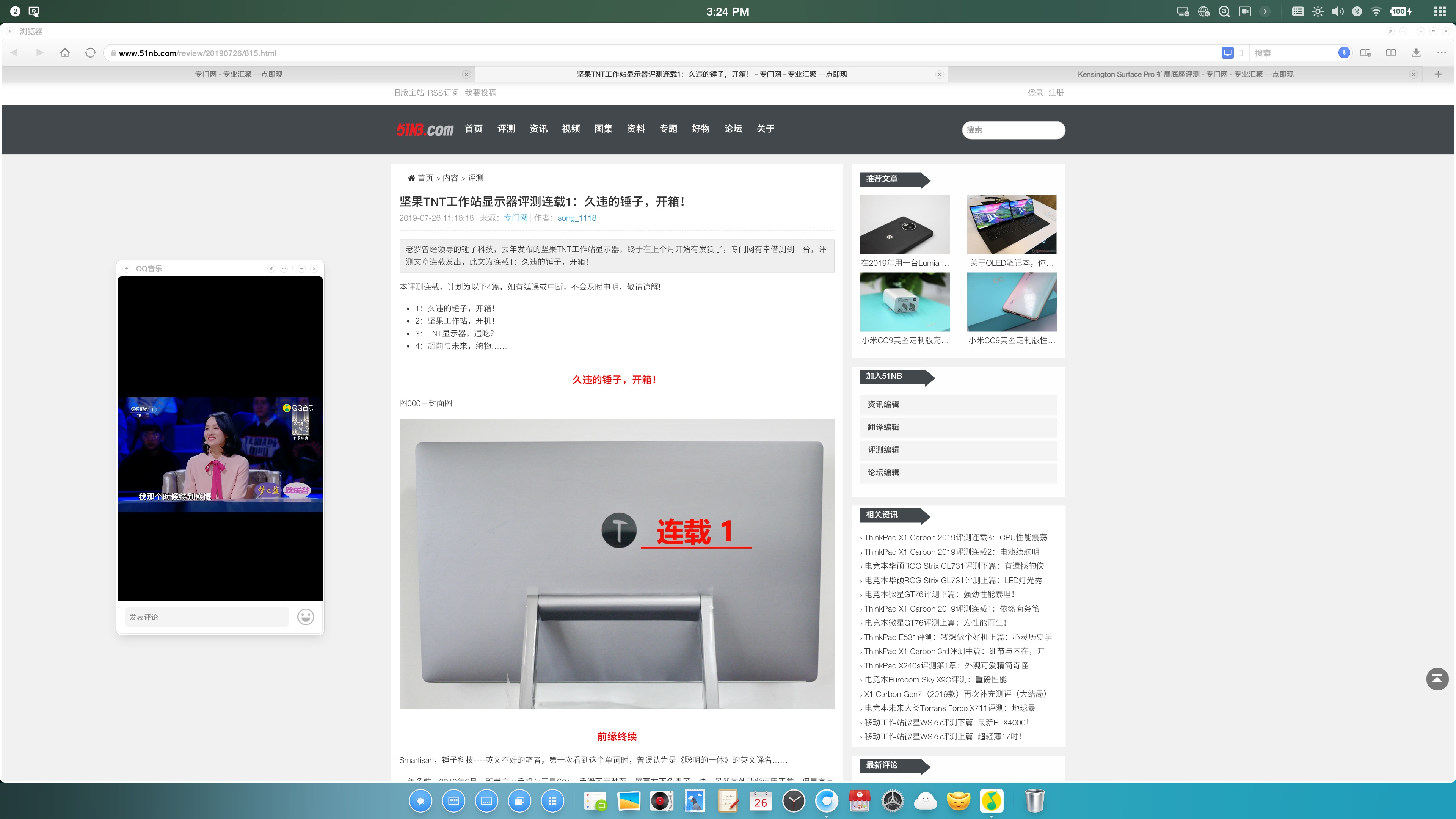The image size is (1456, 819).
Task: Open the Lumia recommended article thumbnail
Action: click(905, 224)
